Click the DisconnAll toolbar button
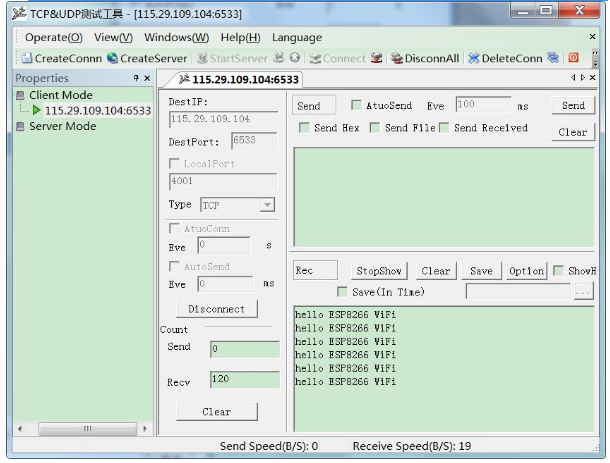610x463 pixels. 425,58
